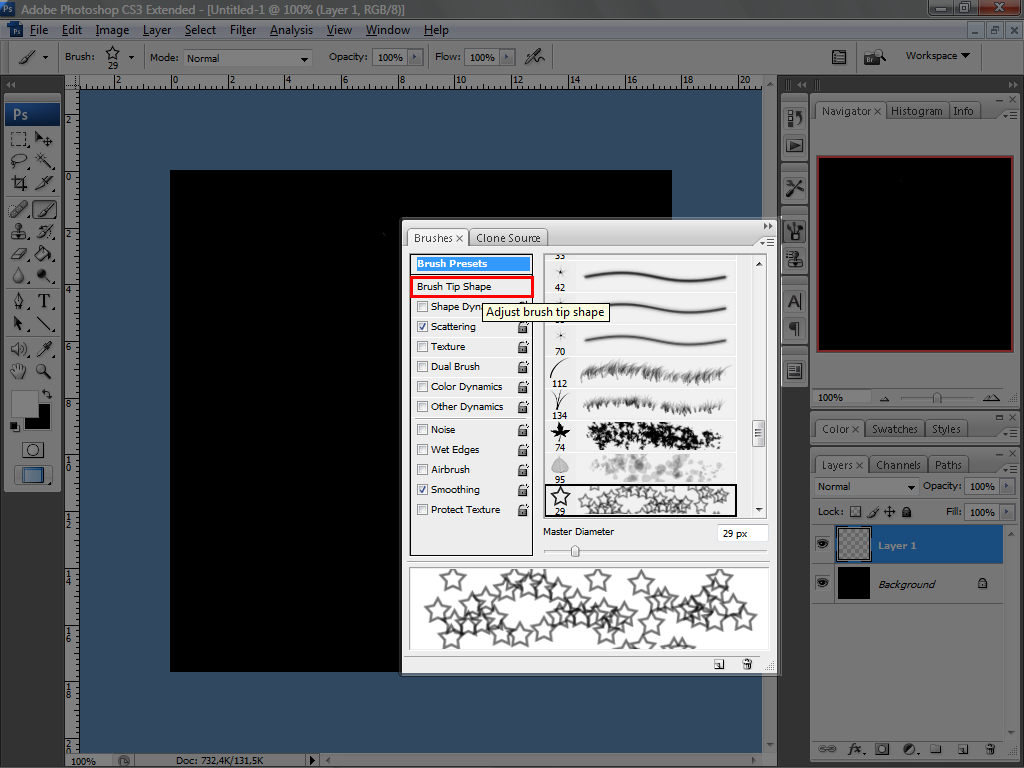Open the Brush preset picker arrow

(x=131, y=57)
